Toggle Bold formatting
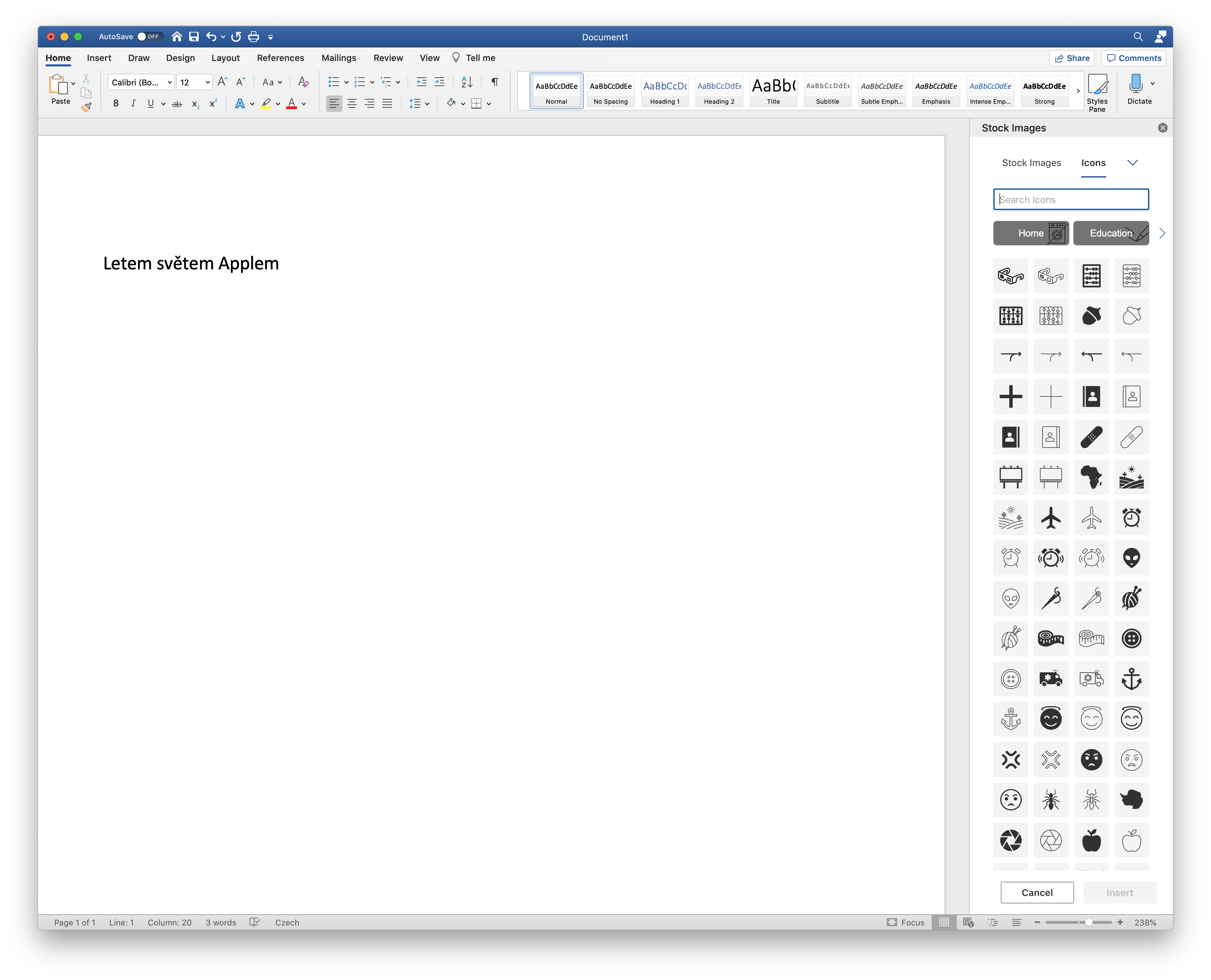The image size is (1211, 980). (x=116, y=104)
